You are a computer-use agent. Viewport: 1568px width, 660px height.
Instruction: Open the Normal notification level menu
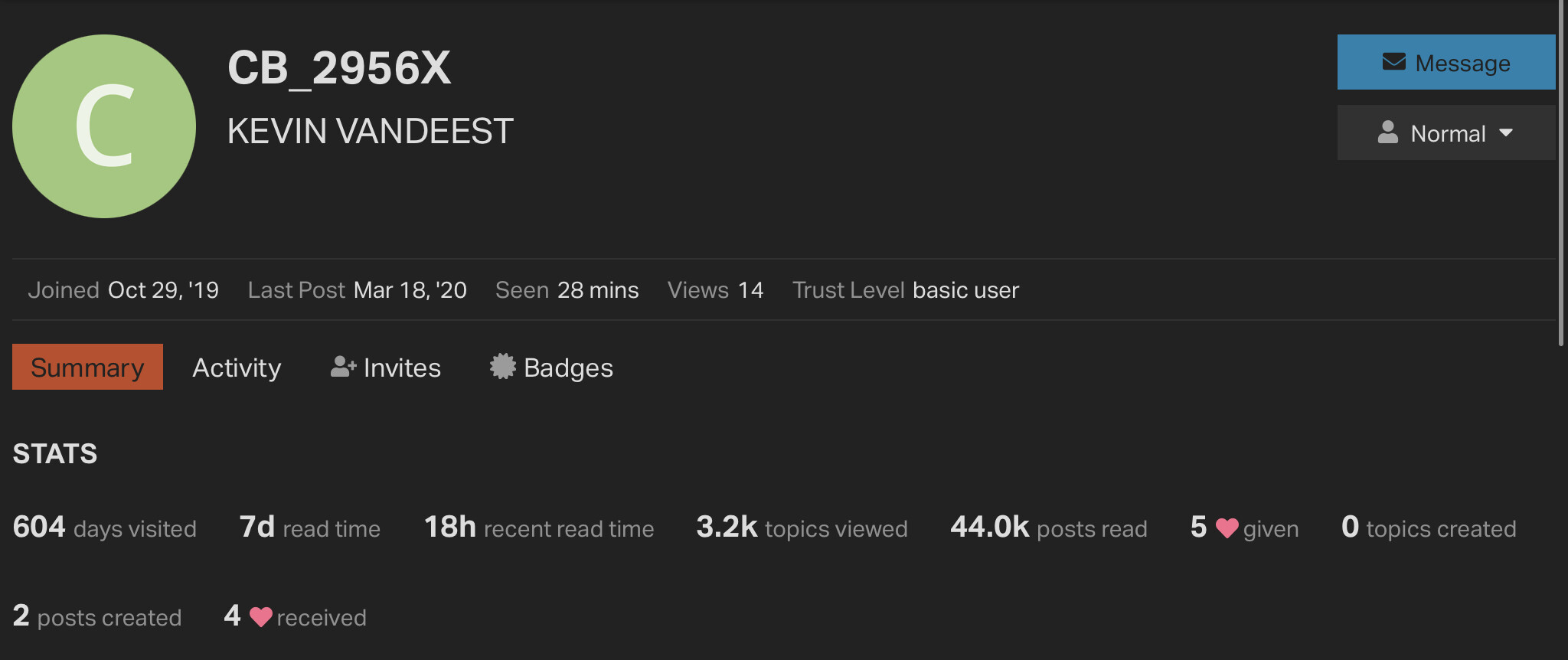pyautogui.click(x=1446, y=132)
